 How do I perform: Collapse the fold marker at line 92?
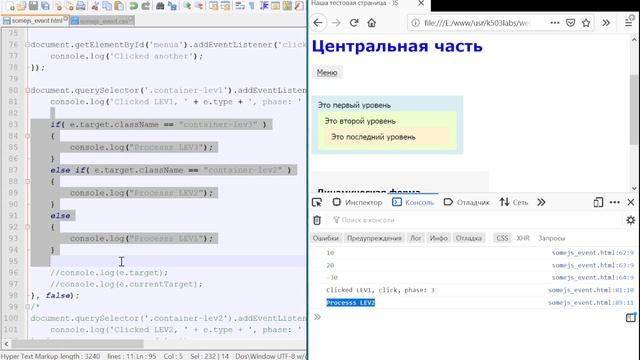coord(28,227)
